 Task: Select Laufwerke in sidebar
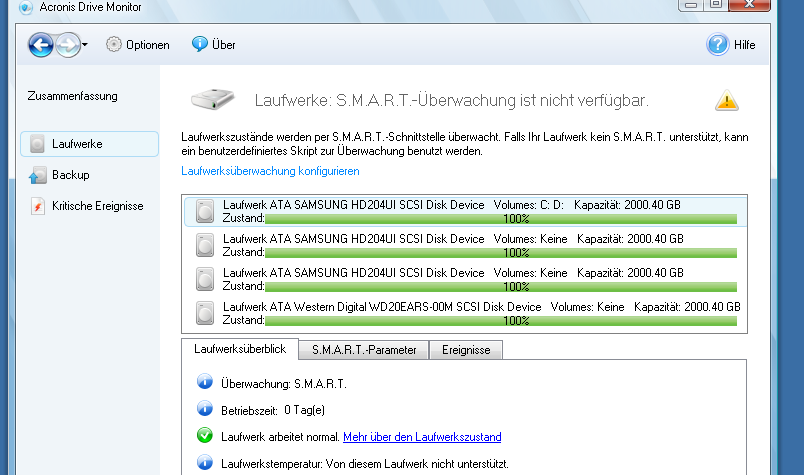pyautogui.click(x=89, y=144)
